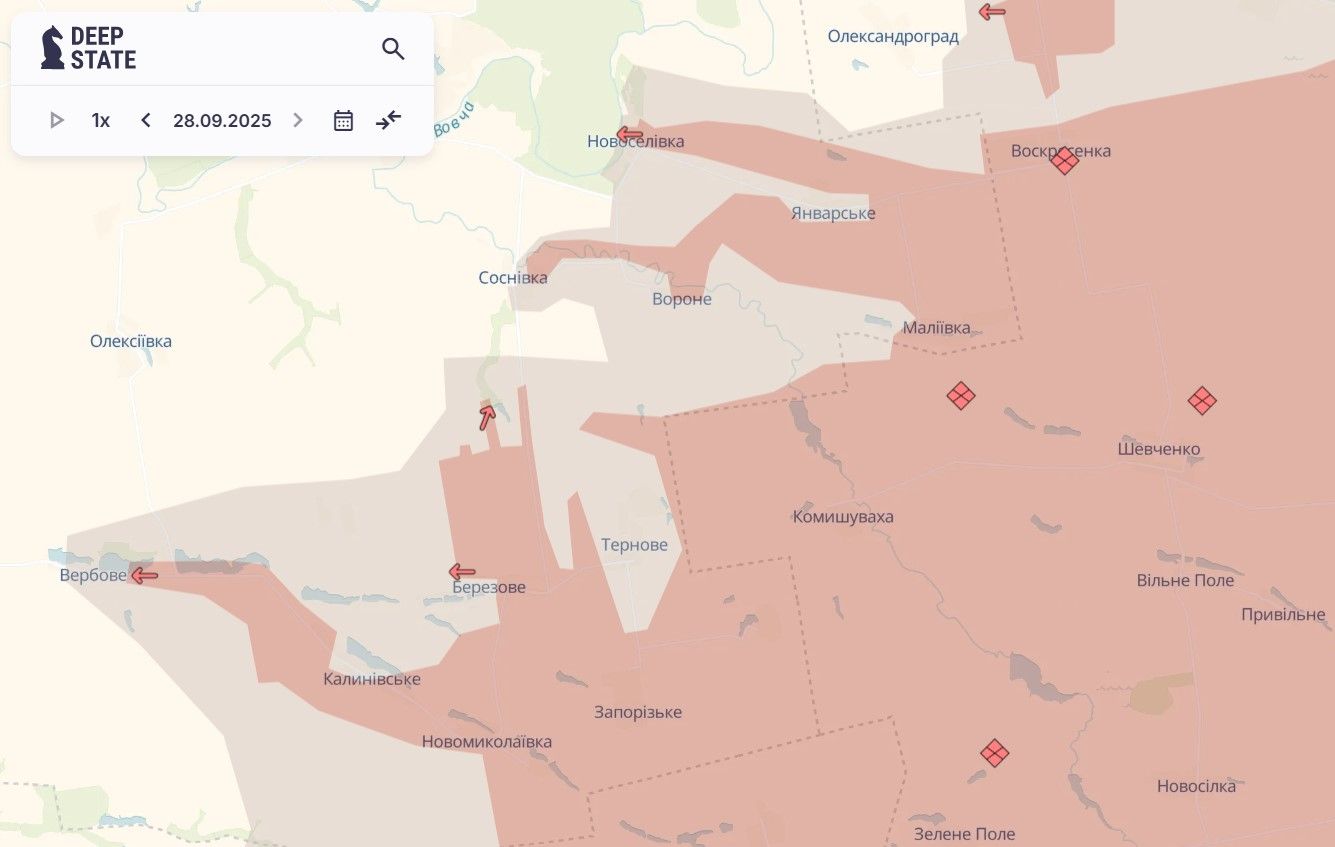This screenshot has width=1335, height=847.
Task: Click the attack arrow above Березове
Action: pyautogui.click(x=462, y=572)
